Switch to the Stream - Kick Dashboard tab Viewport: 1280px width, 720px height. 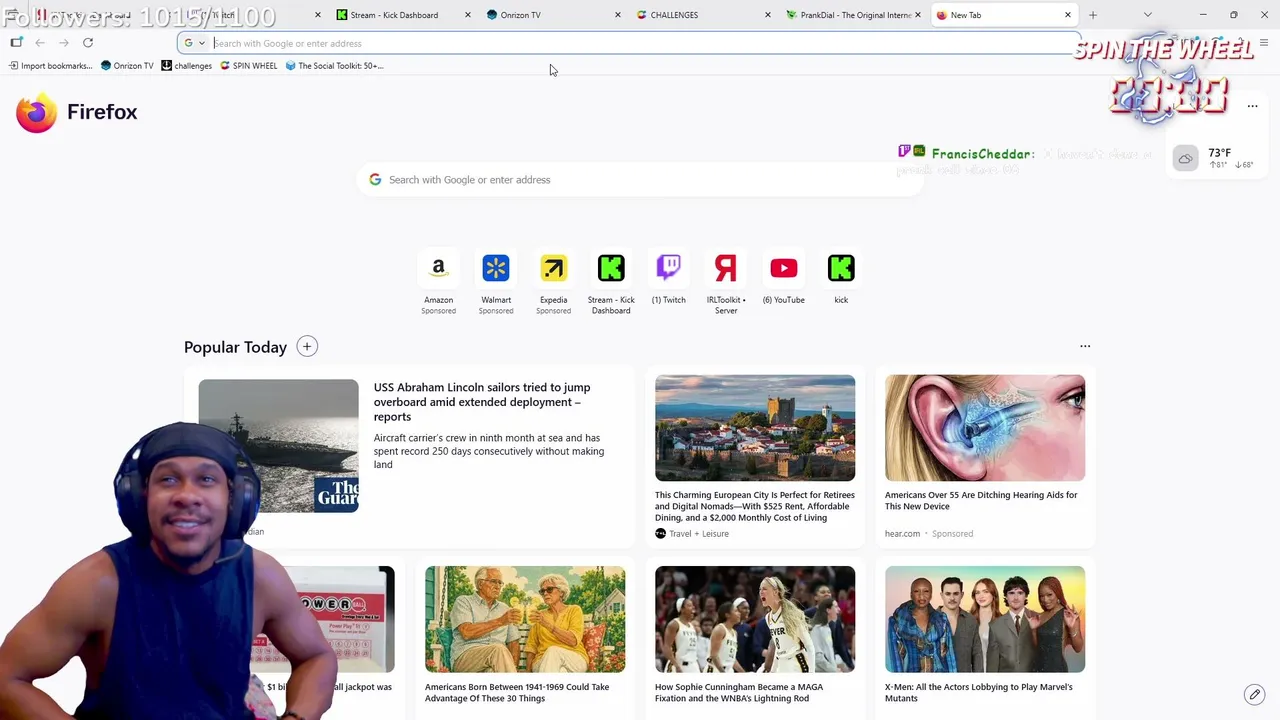[x=394, y=15]
